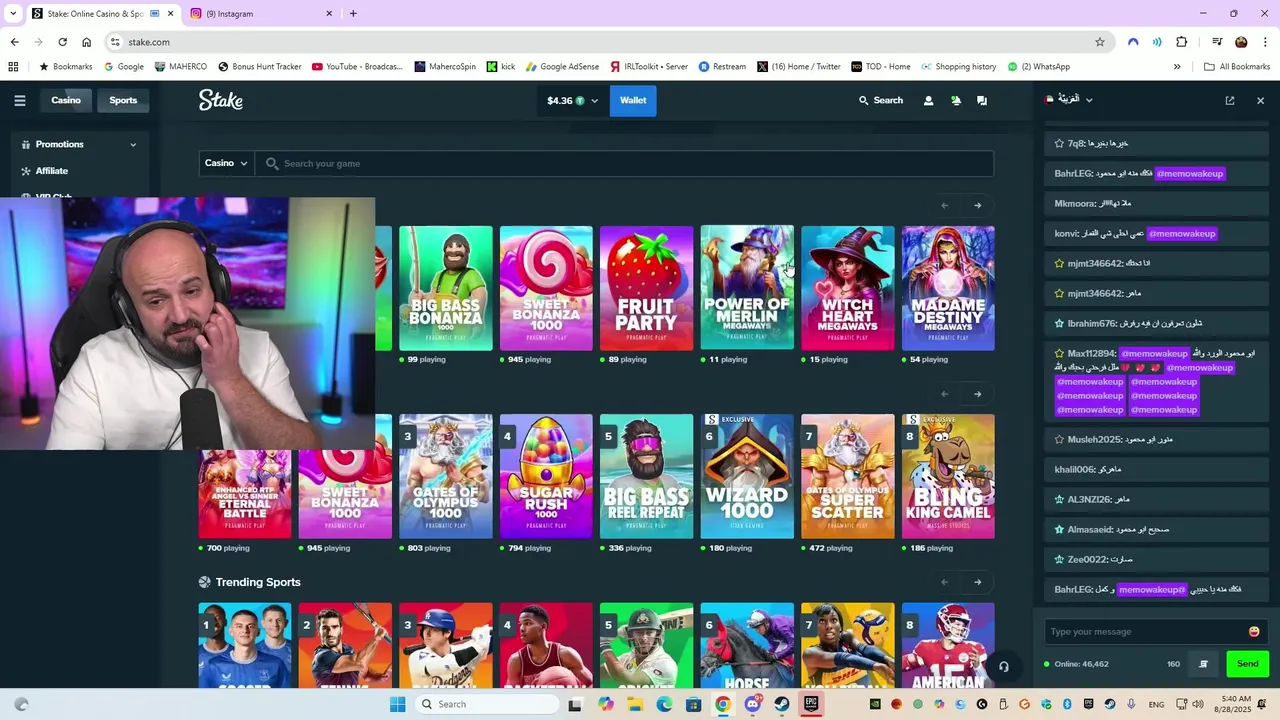Open the kick bookmark

tap(501, 67)
